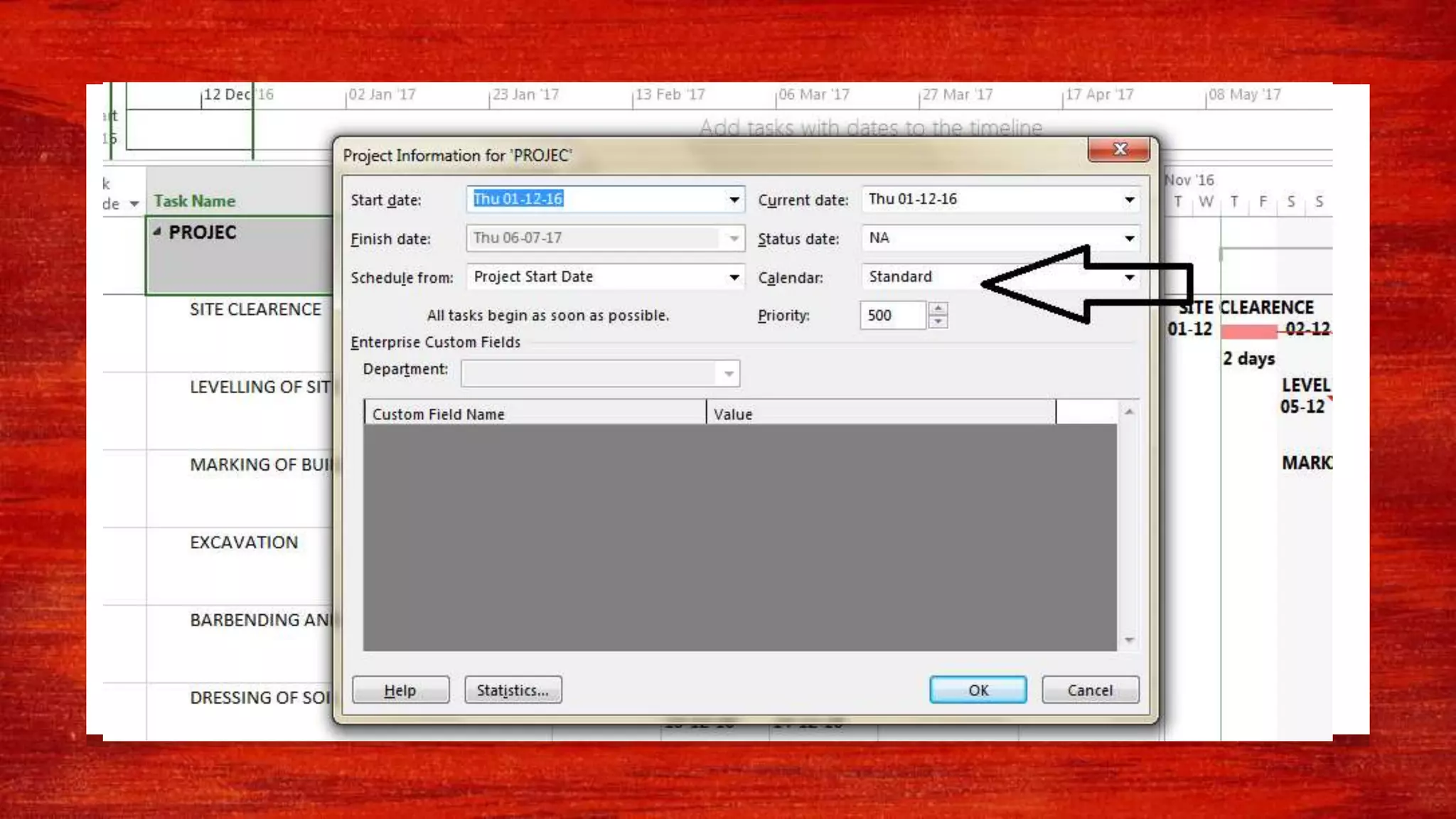The width and height of the screenshot is (1456, 819).
Task: Click the Priority input field
Action: click(892, 316)
